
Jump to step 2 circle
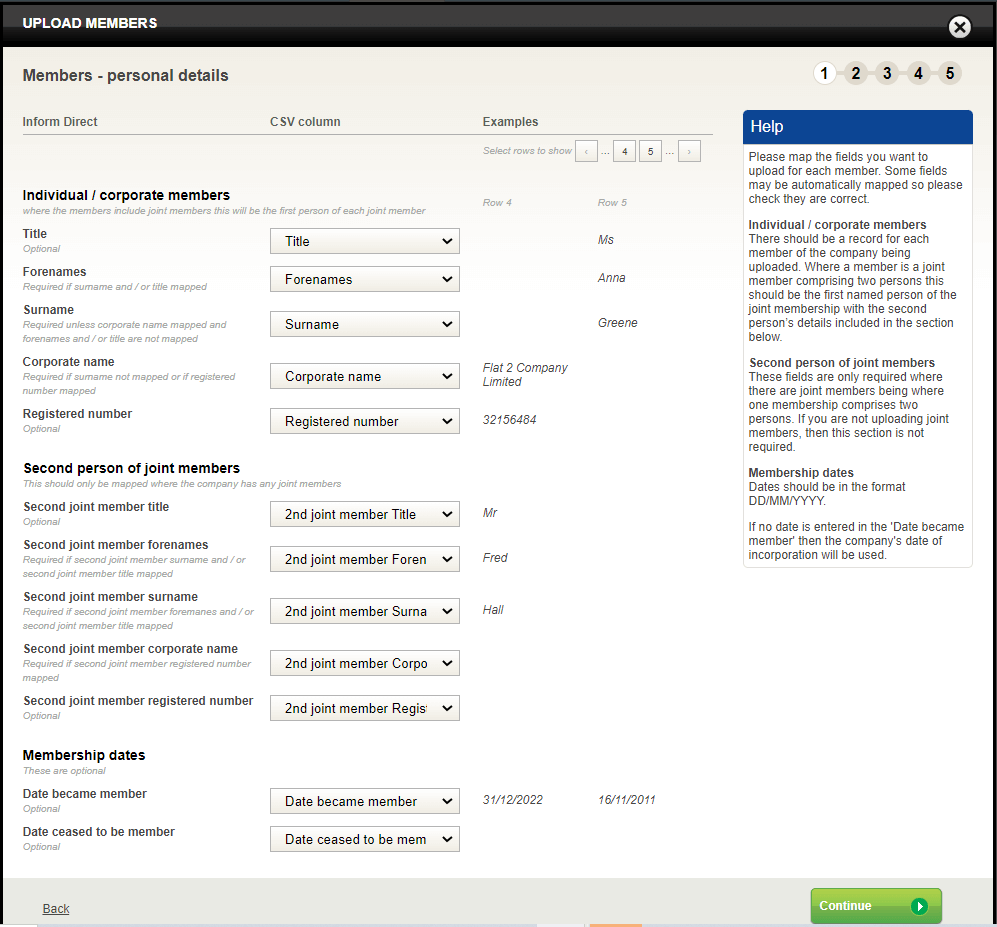tap(855, 73)
